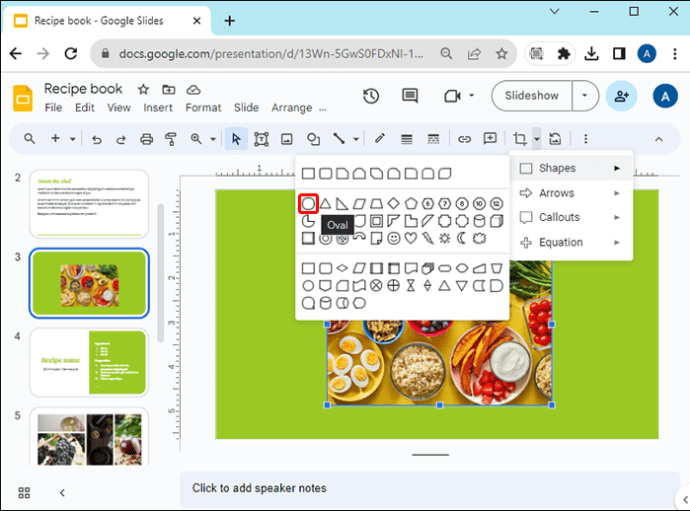Expand the Callouts submenu
690x511 pixels.
pos(572,217)
